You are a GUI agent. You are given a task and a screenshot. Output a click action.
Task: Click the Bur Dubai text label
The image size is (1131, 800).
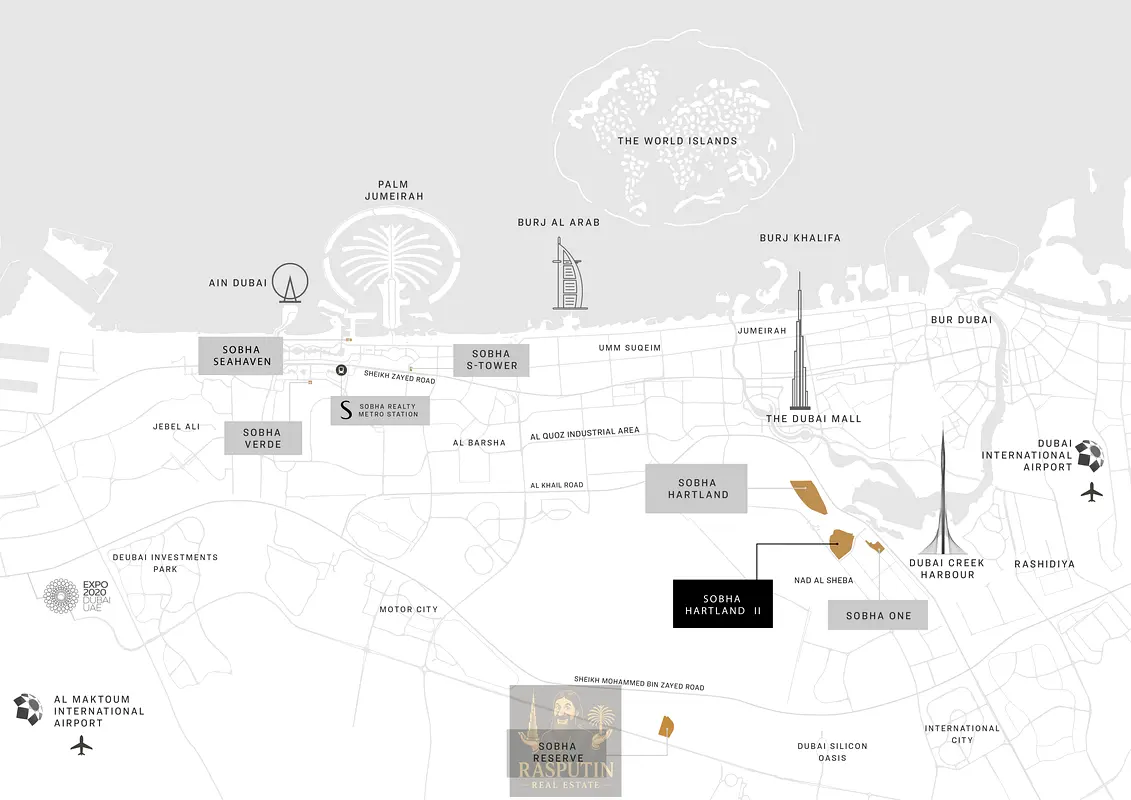pos(961,320)
